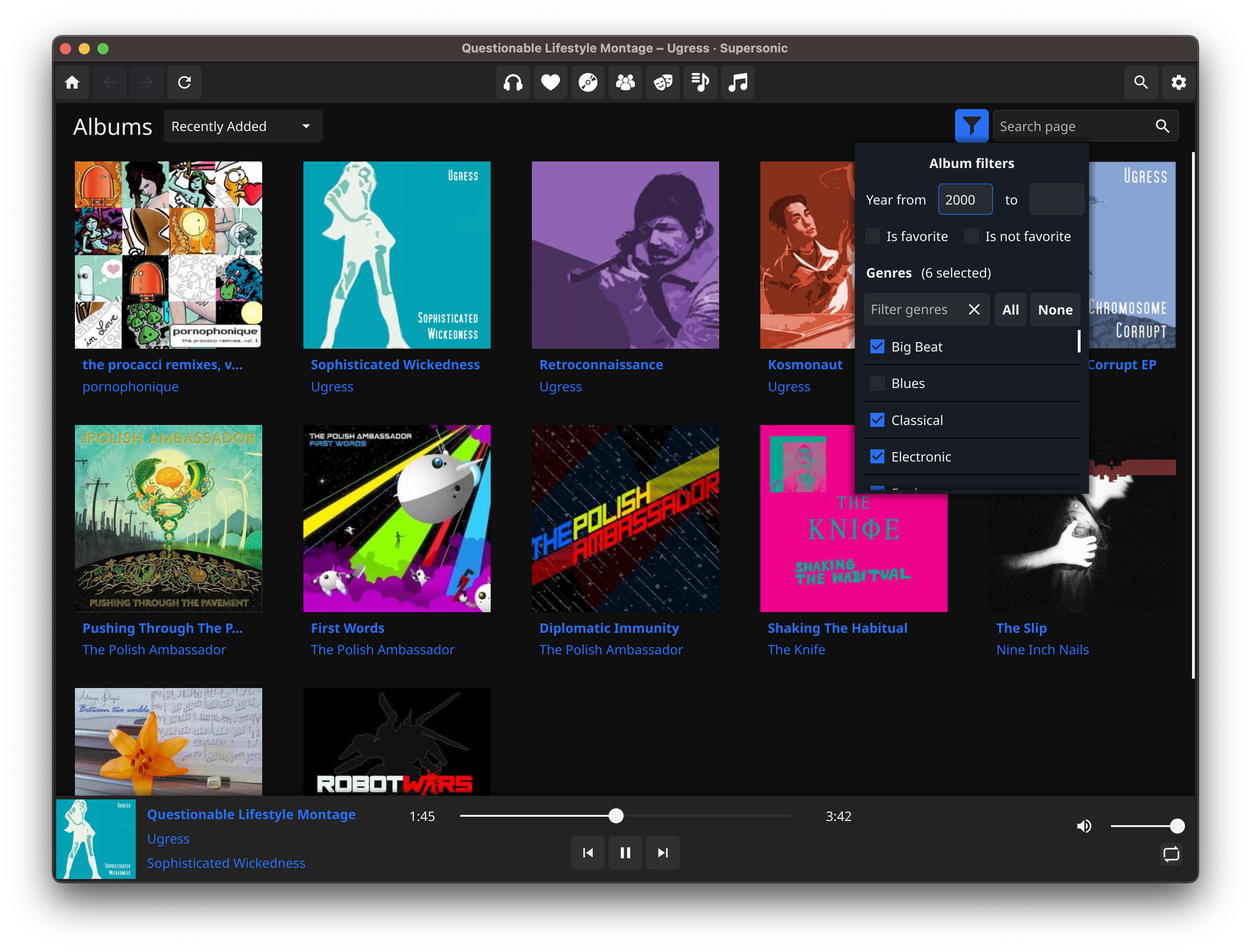Open the Albums disc icon

588,83
